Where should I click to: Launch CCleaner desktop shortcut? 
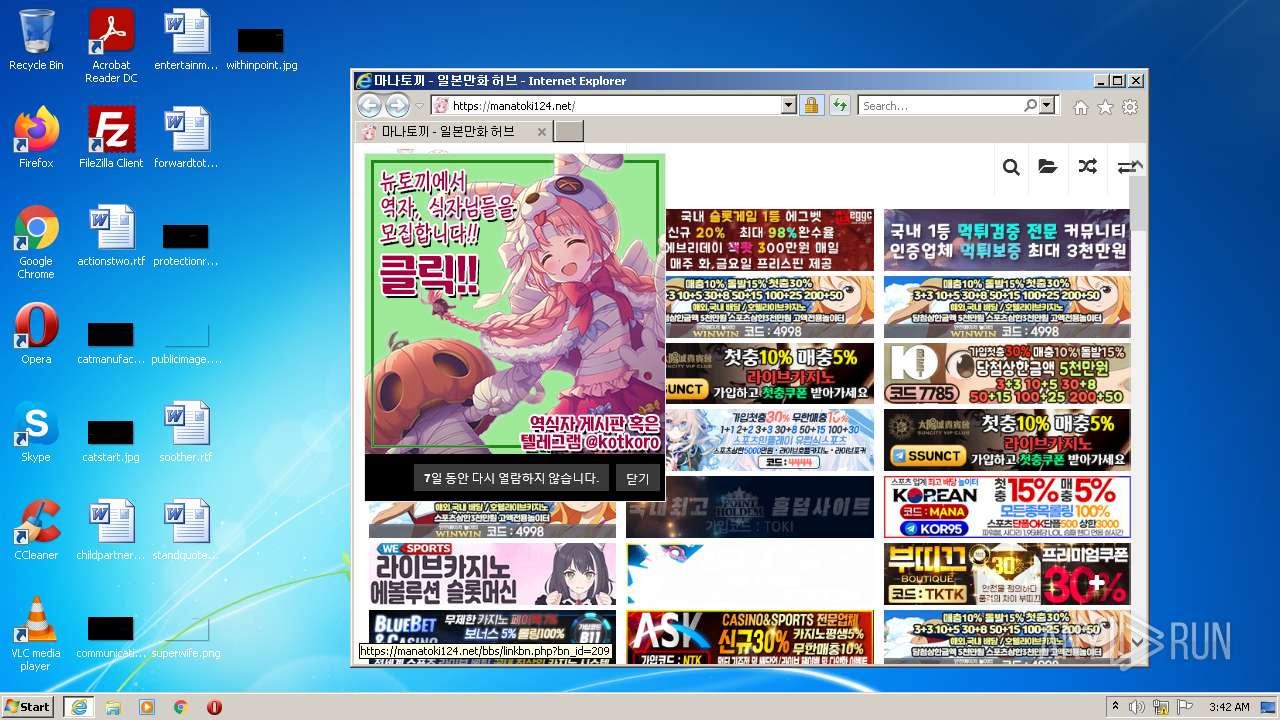pyautogui.click(x=36, y=529)
